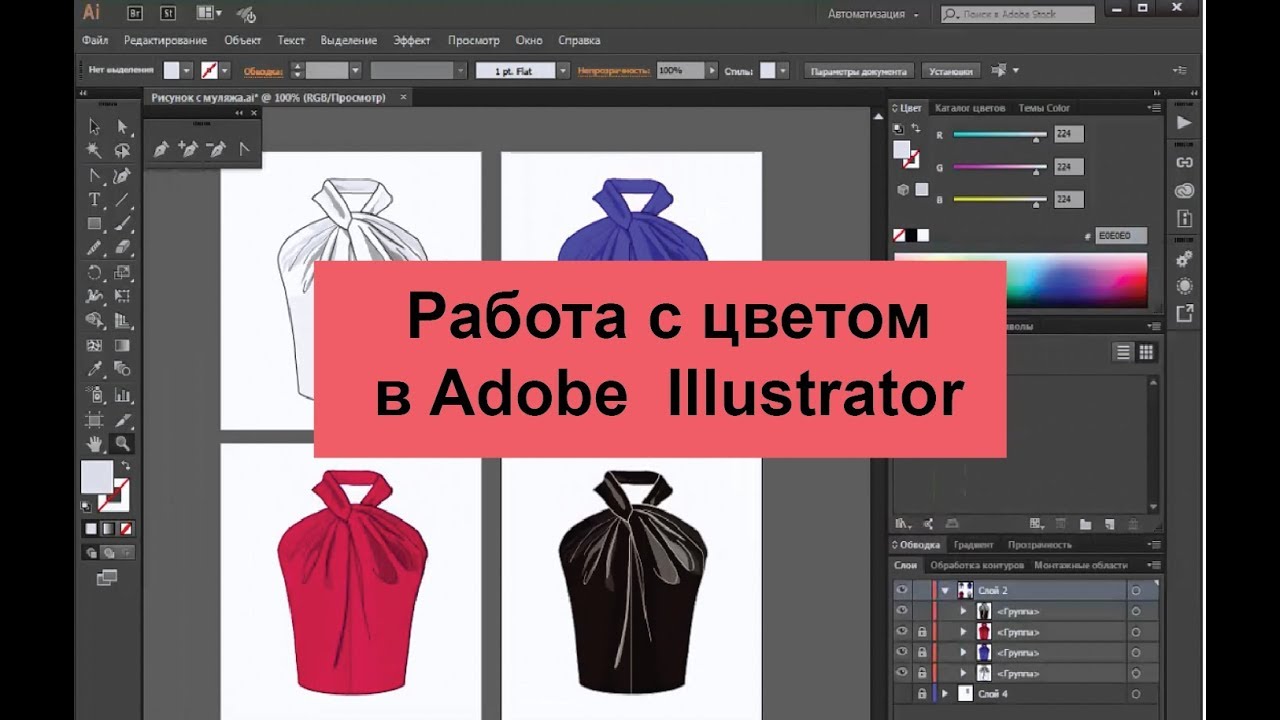This screenshot has height=720, width=1280.
Task: Expand opacity 100% slider arrow
Action: [x=712, y=71]
